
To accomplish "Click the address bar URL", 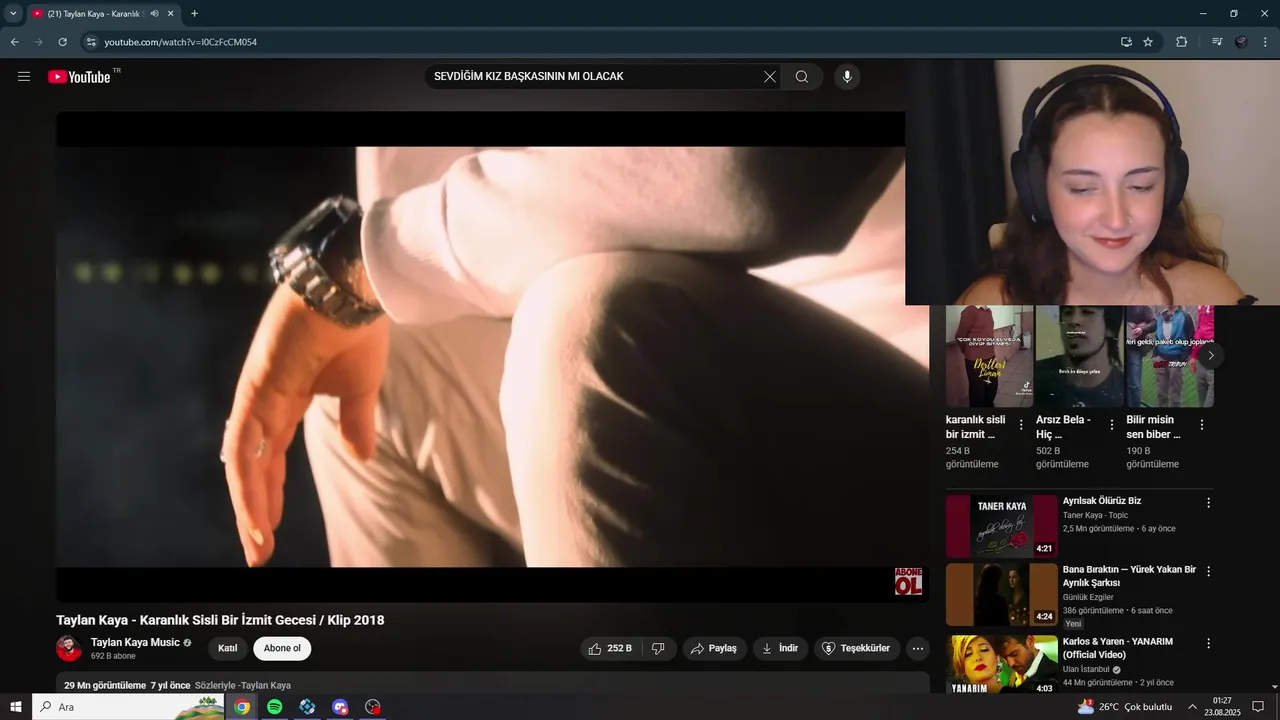I will pyautogui.click(x=181, y=42).
